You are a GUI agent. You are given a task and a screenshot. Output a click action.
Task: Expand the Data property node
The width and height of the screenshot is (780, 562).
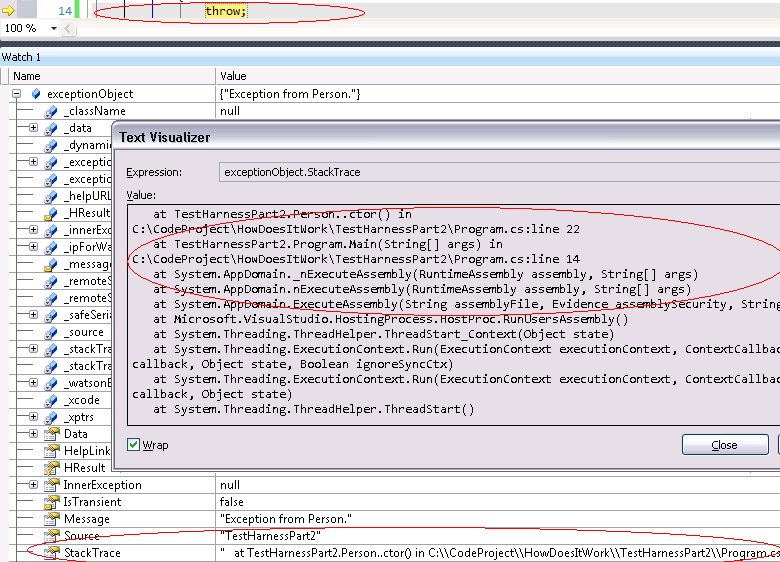33,434
